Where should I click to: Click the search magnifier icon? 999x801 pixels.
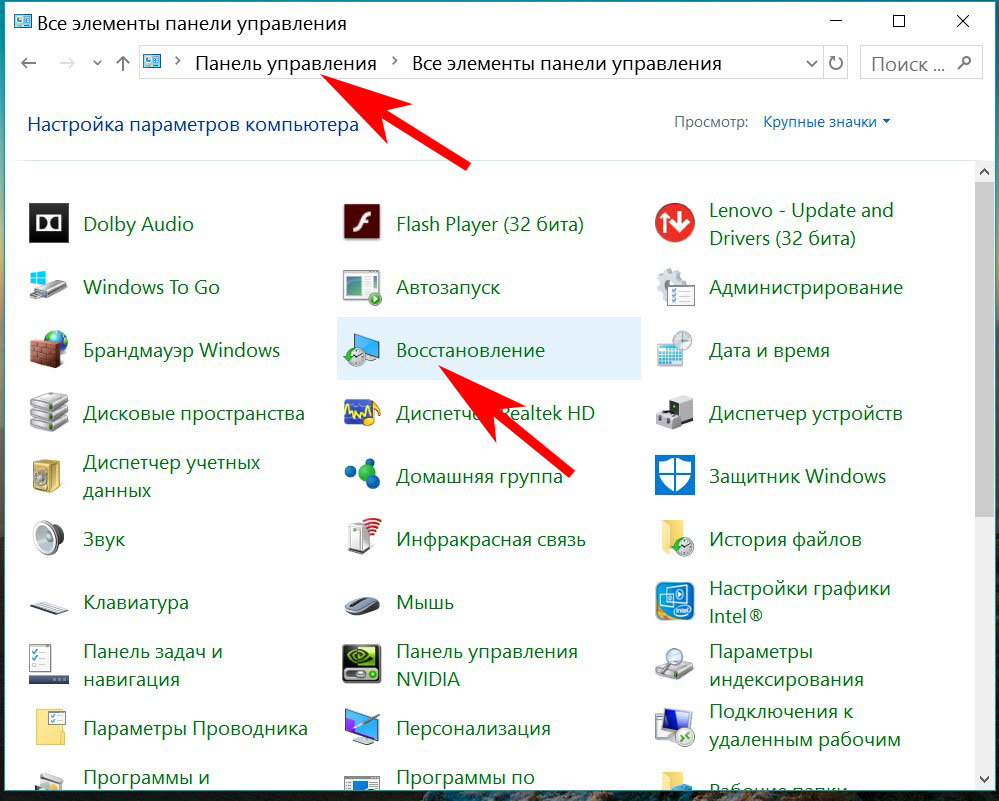[x=965, y=62]
